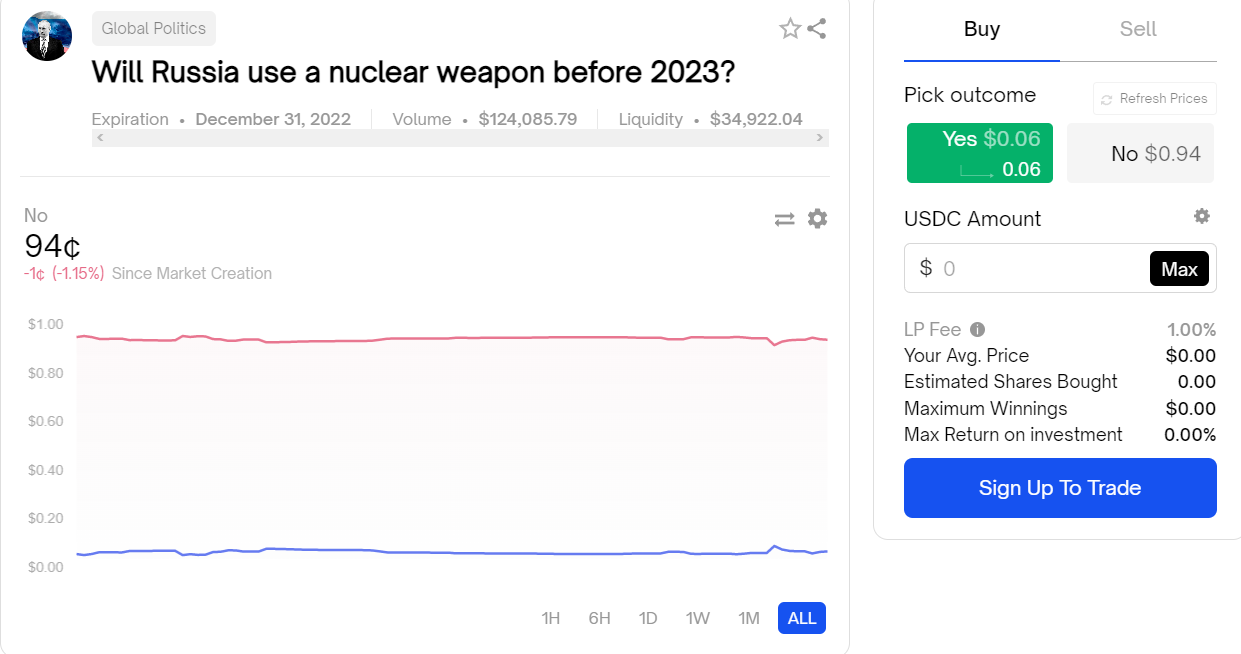The image size is (1241, 654).
Task: Click Sign Up To Trade
Action: pos(1060,488)
